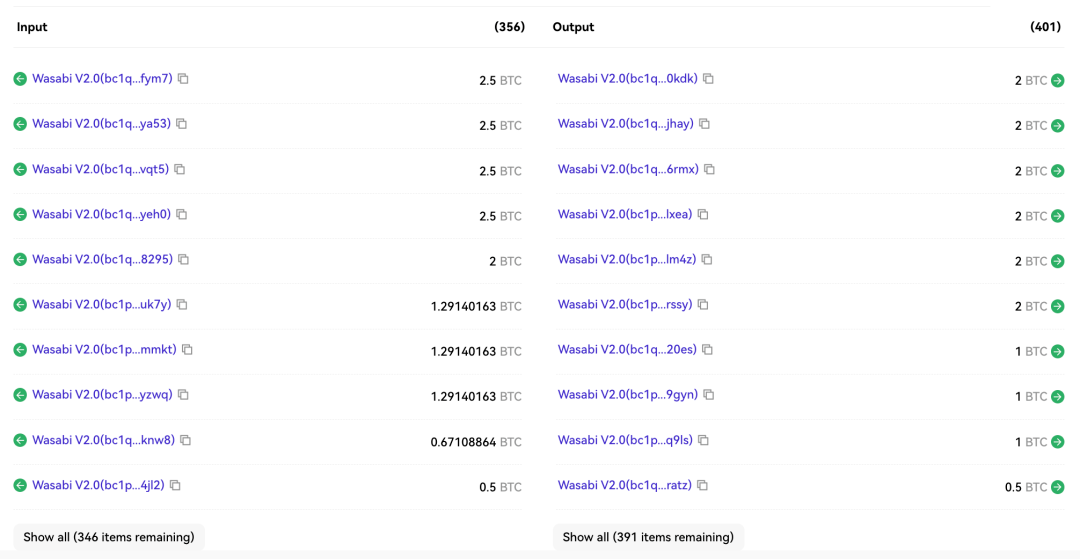Image resolution: width=1080 pixels, height=559 pixels.
Task: Open Wasabi V2.0 input address bc1q...knw8
Action: pyautogui.click(x=104, y=439)
